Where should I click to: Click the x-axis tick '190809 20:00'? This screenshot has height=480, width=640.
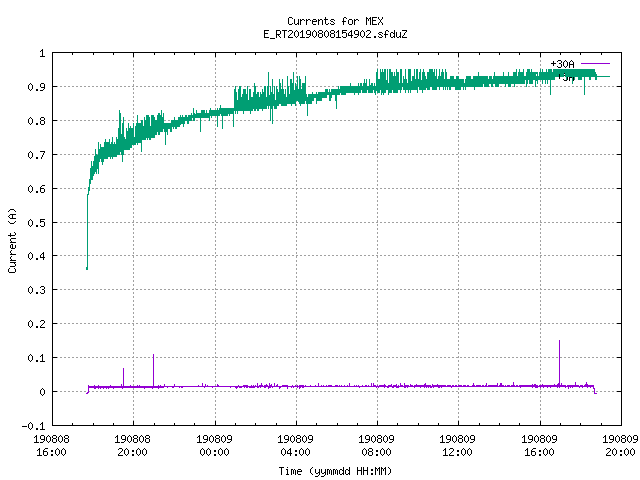click(620, 445)
